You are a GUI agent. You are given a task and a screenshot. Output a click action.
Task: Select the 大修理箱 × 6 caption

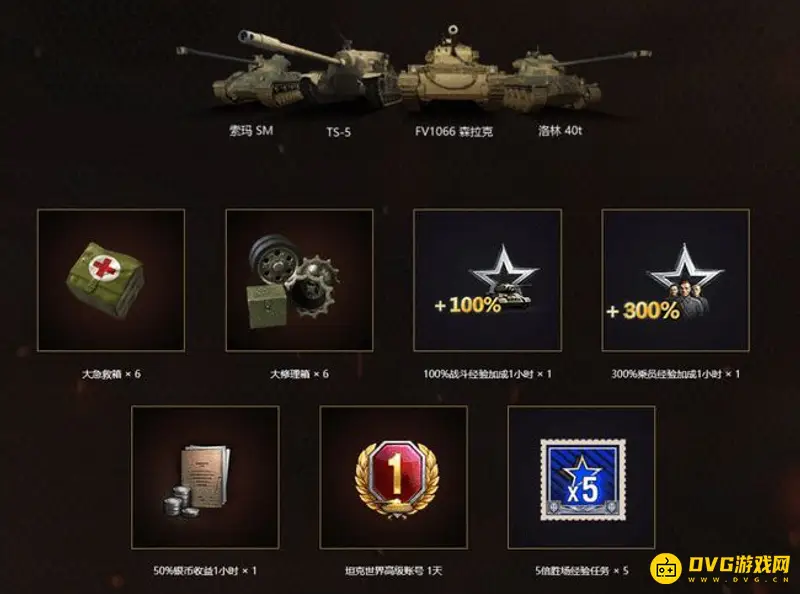(299, 374)
